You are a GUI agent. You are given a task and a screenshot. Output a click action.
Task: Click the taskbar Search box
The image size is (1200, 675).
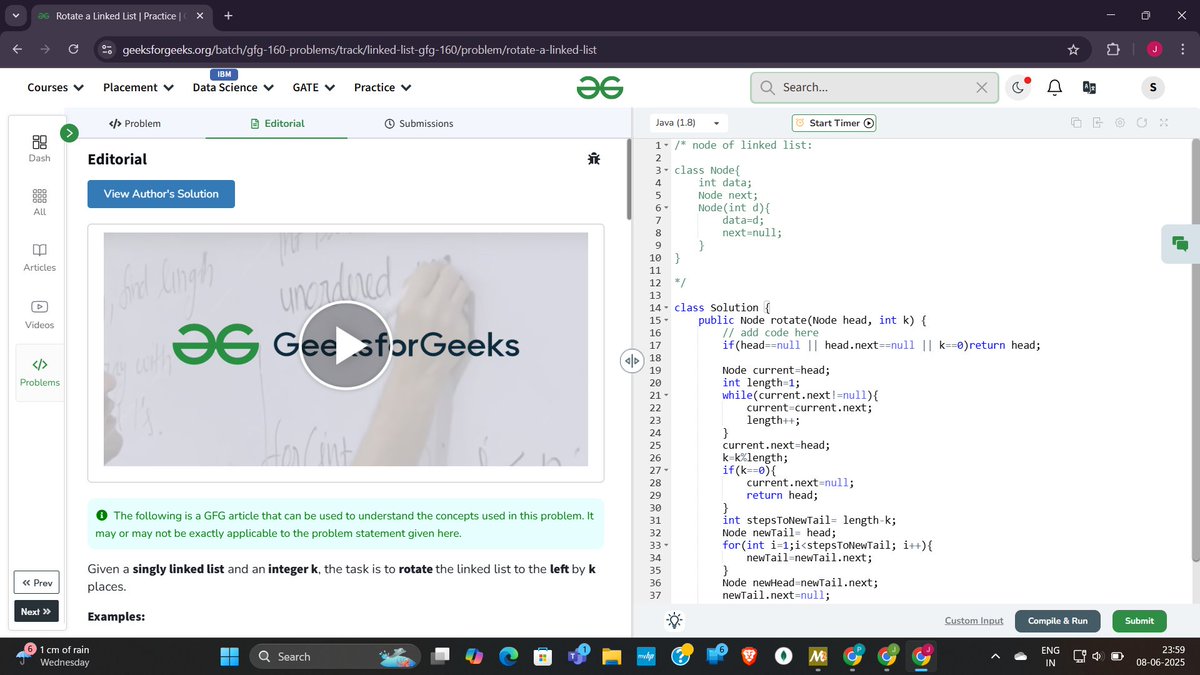pos(335,656)
